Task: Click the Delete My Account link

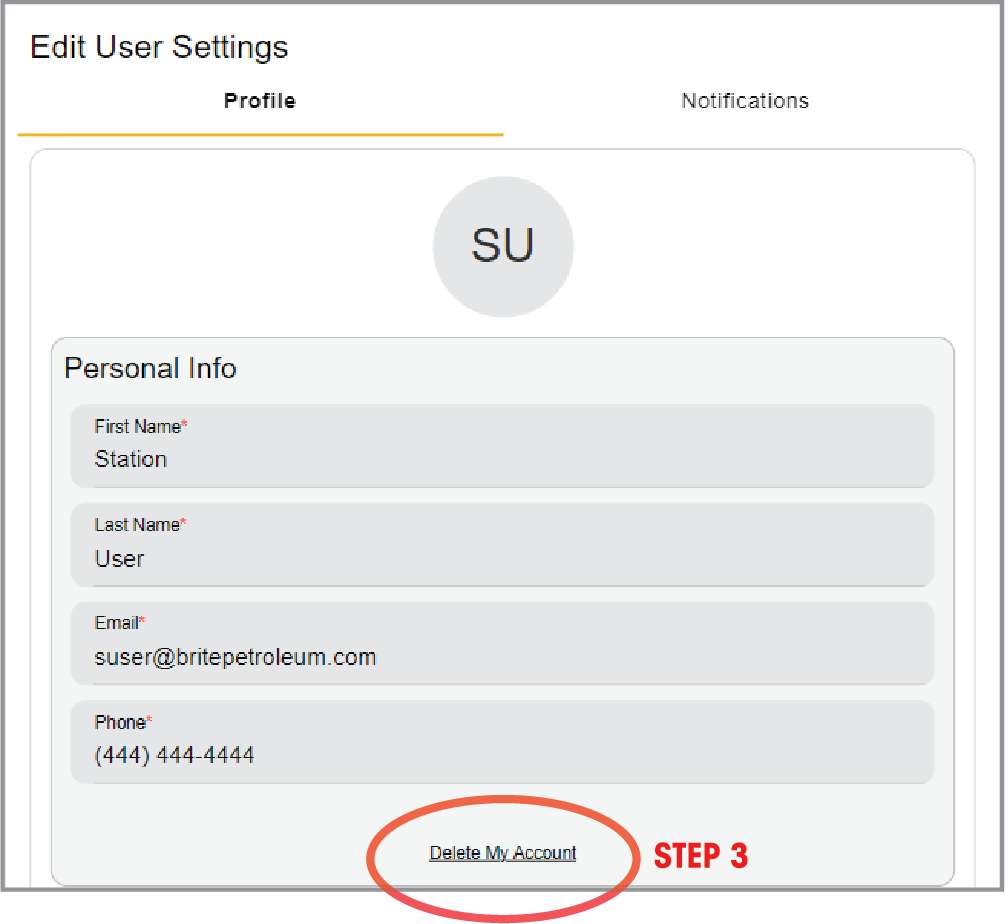Action: [503, 853]
